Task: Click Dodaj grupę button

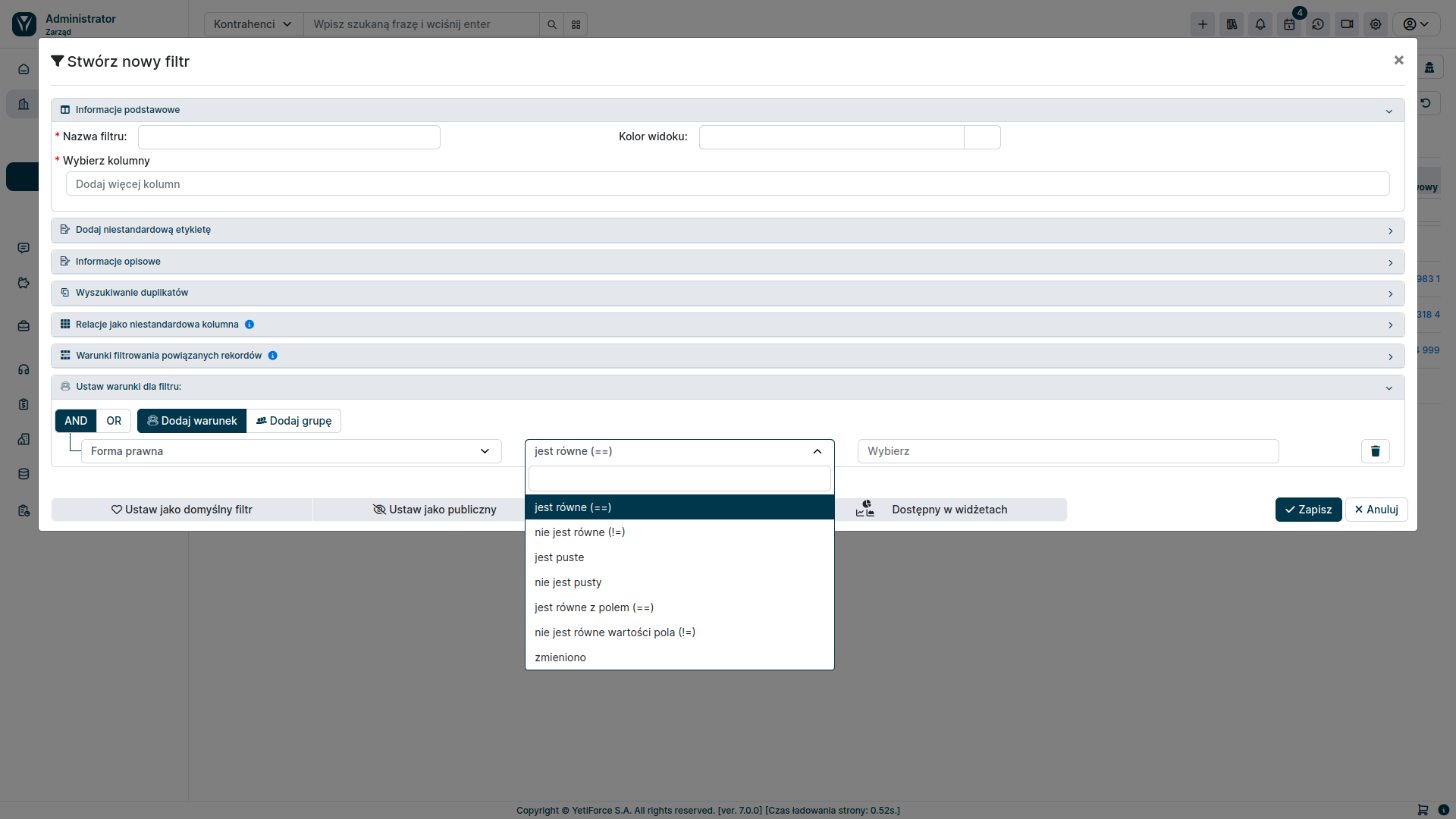Action: 293,421
